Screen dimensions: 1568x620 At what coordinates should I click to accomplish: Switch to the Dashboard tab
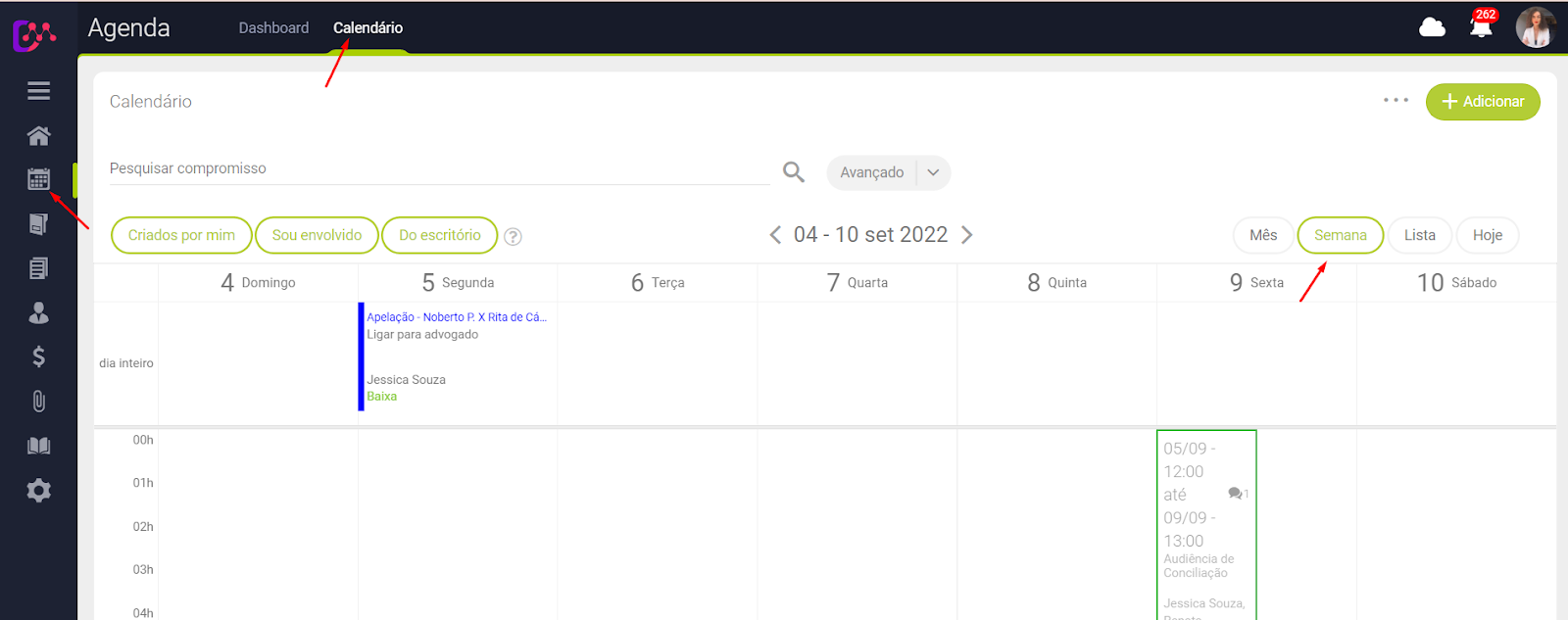273,27
